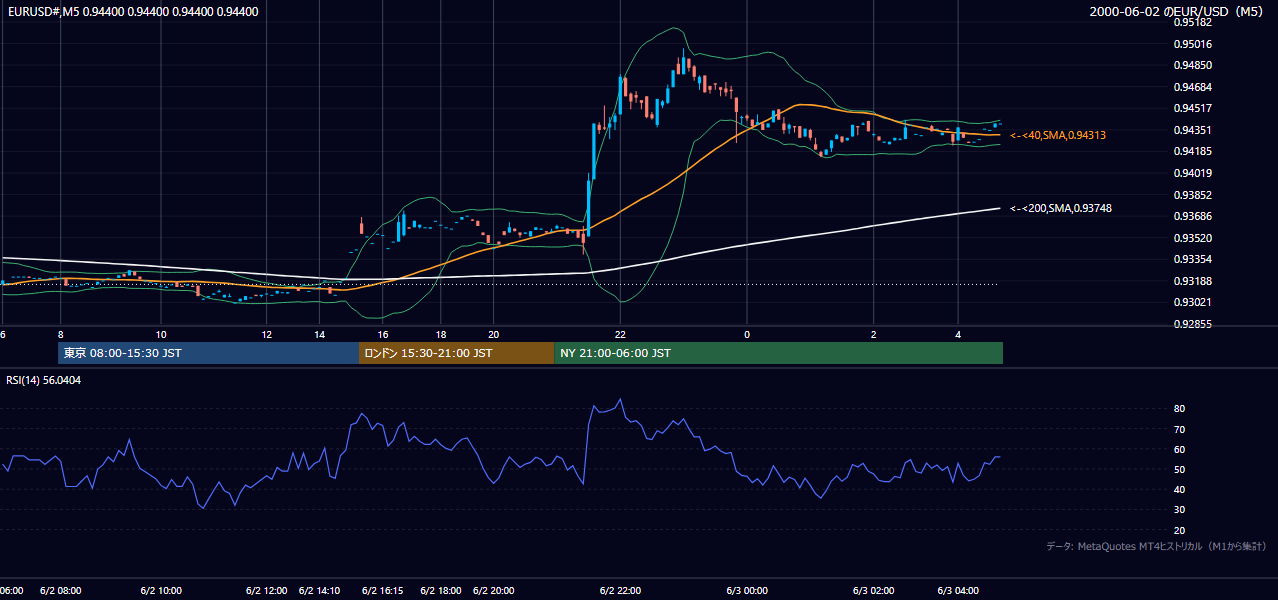Click hour 12 on the price chart time axis

(x=267, y=334)
